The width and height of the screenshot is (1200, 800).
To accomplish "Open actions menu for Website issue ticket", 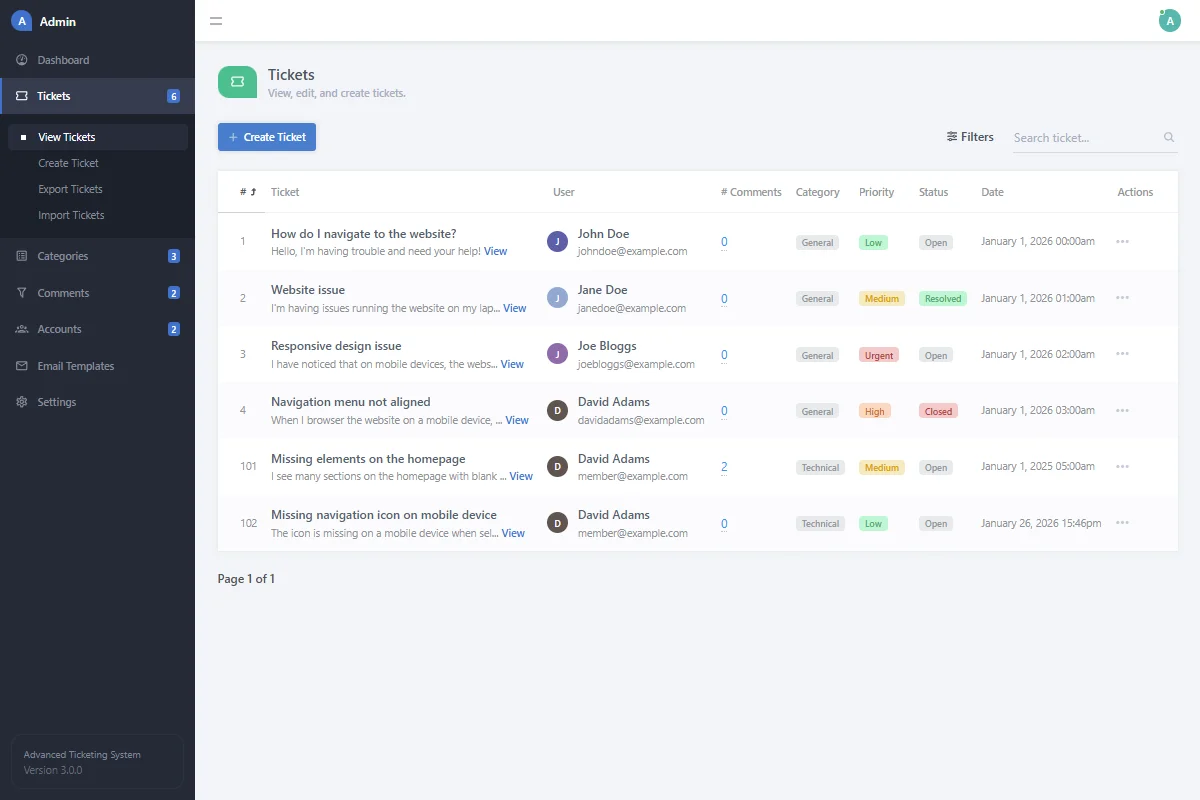I will point(1122,298).
